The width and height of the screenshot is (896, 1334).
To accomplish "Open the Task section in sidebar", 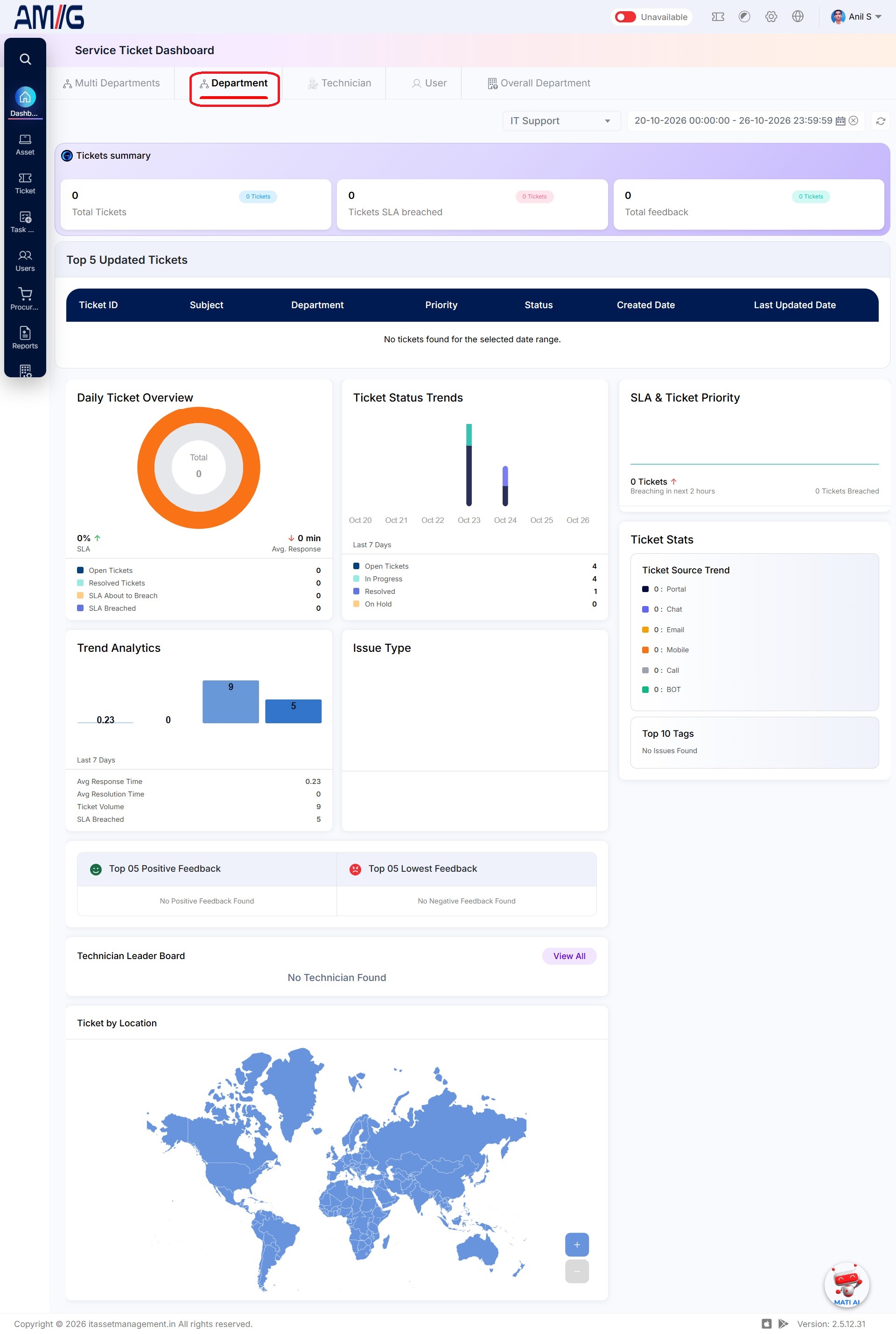I will pos(25,222).
